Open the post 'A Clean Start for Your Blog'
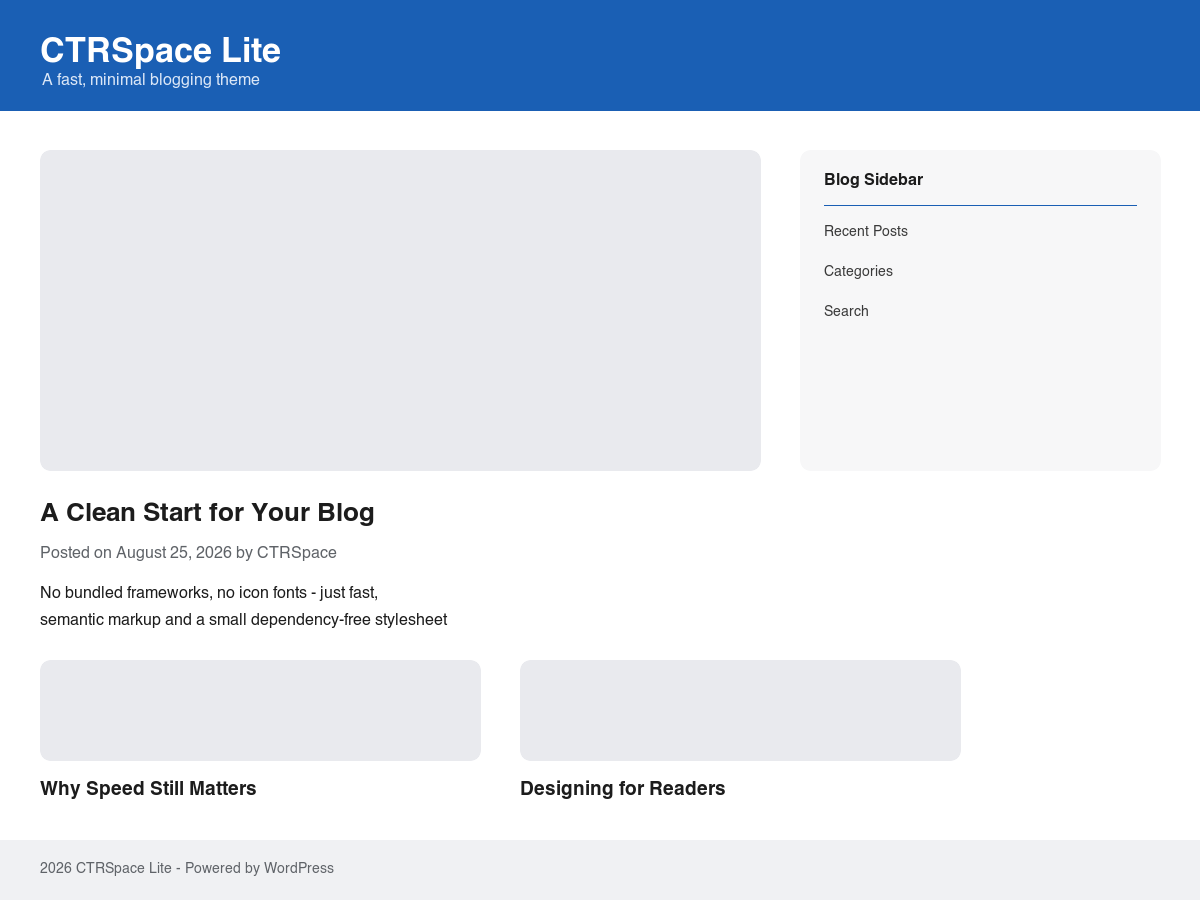This screenshot has height=900, width=1200. click(207, 512)
